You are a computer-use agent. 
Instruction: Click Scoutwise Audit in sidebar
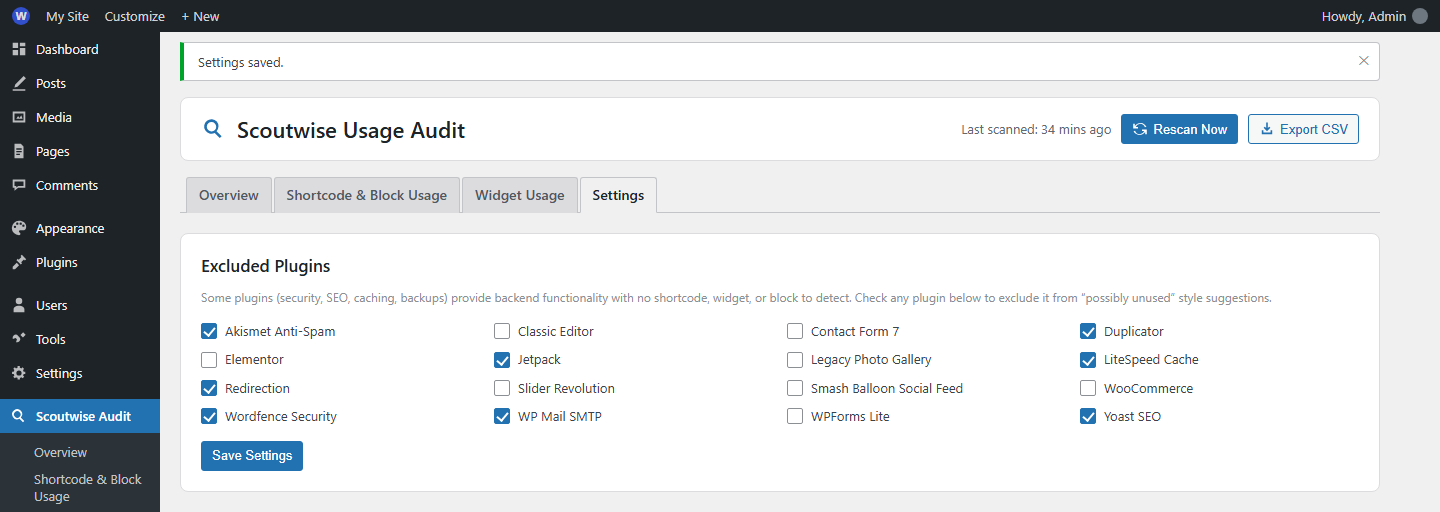coord(80,416)
